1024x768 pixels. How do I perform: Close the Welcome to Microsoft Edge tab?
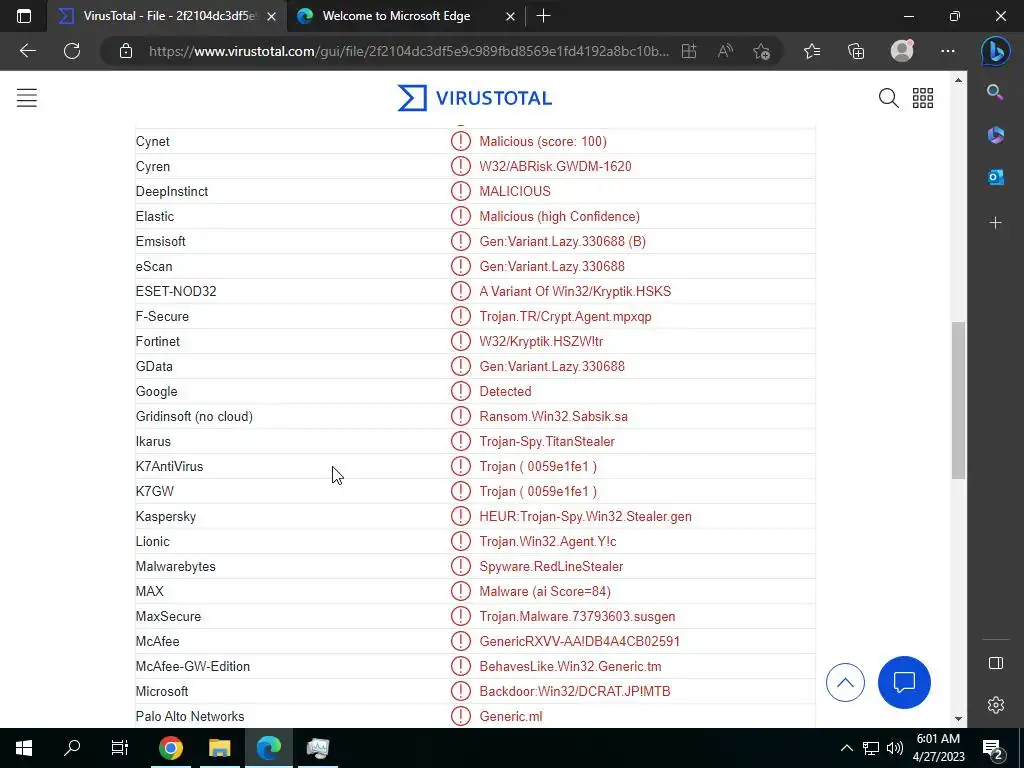[x=511, y=16]
